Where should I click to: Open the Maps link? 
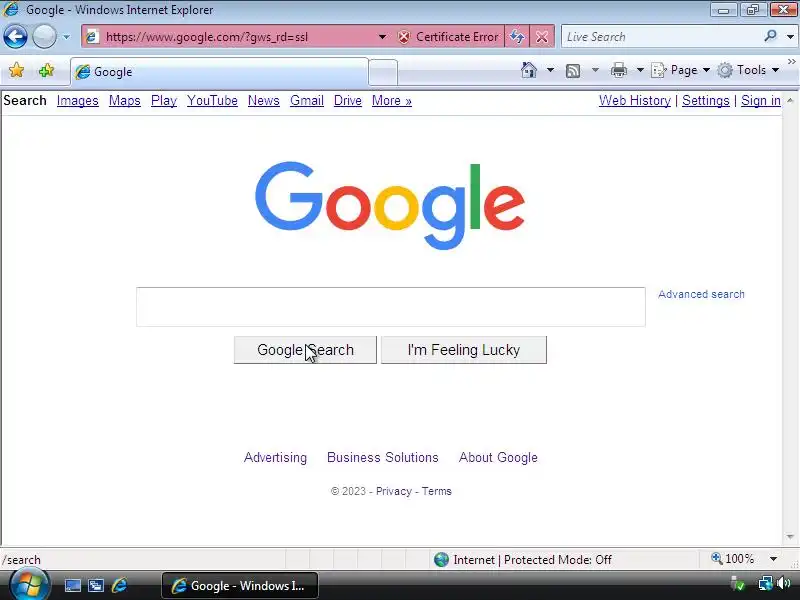coord(124,101)
